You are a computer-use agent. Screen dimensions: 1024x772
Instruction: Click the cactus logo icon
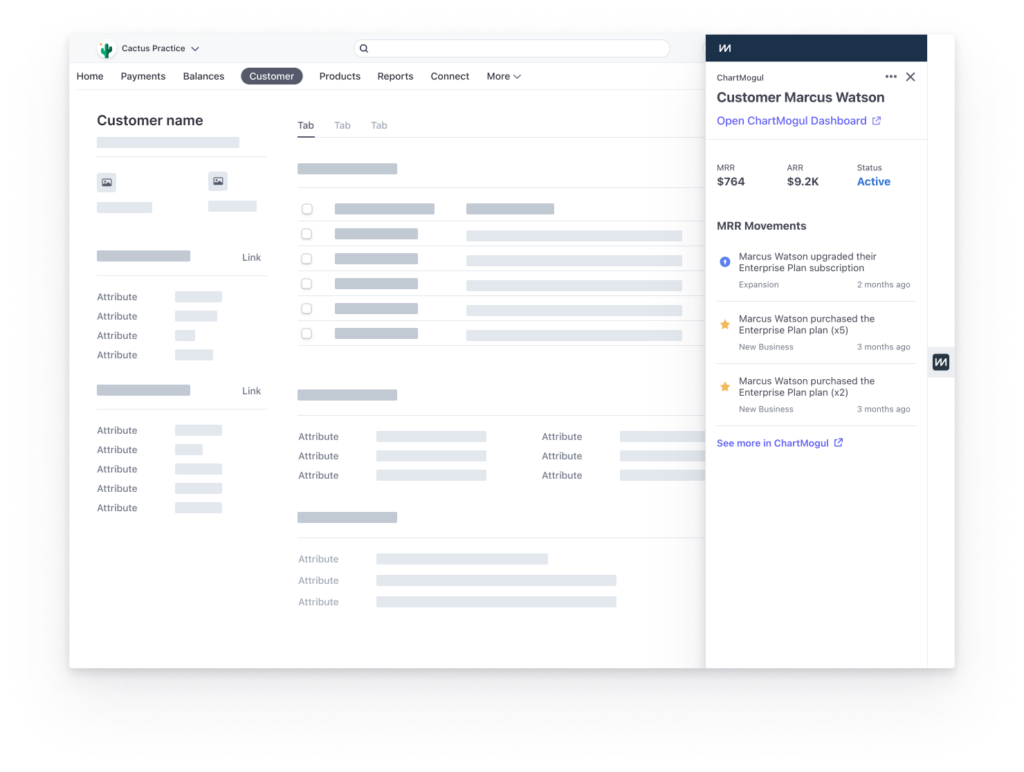[106, 49]
